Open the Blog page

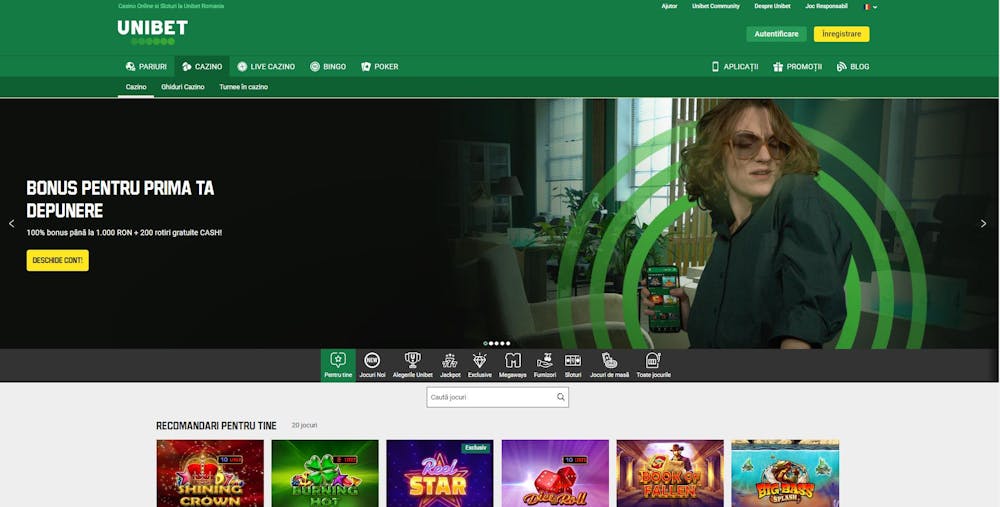pyautogui.click(x=853, y=66)
